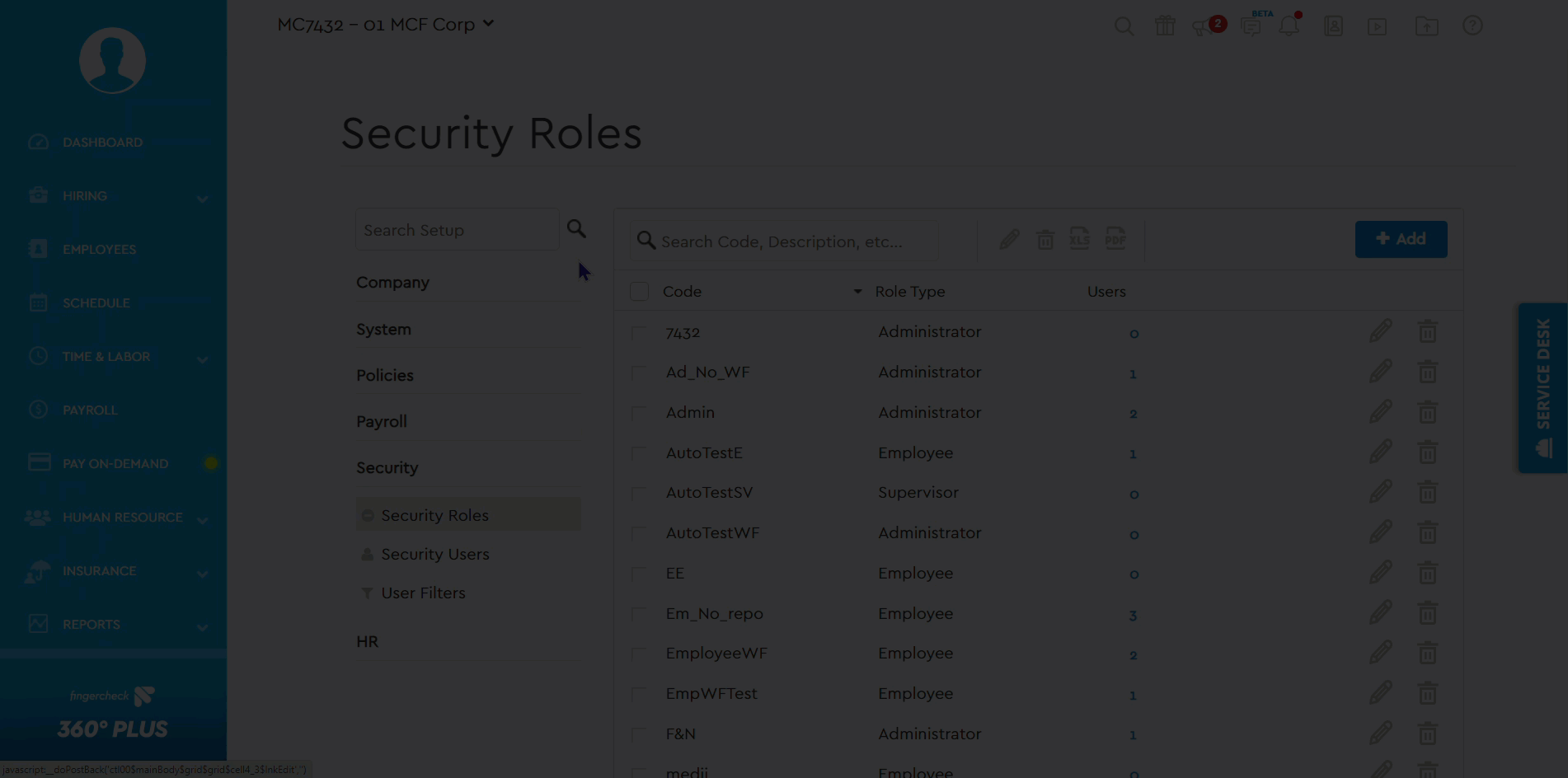Viewport: 1568px width, 778px height.
Task: Toggle the select-all checkbox in header
Action: pos(639,292)
